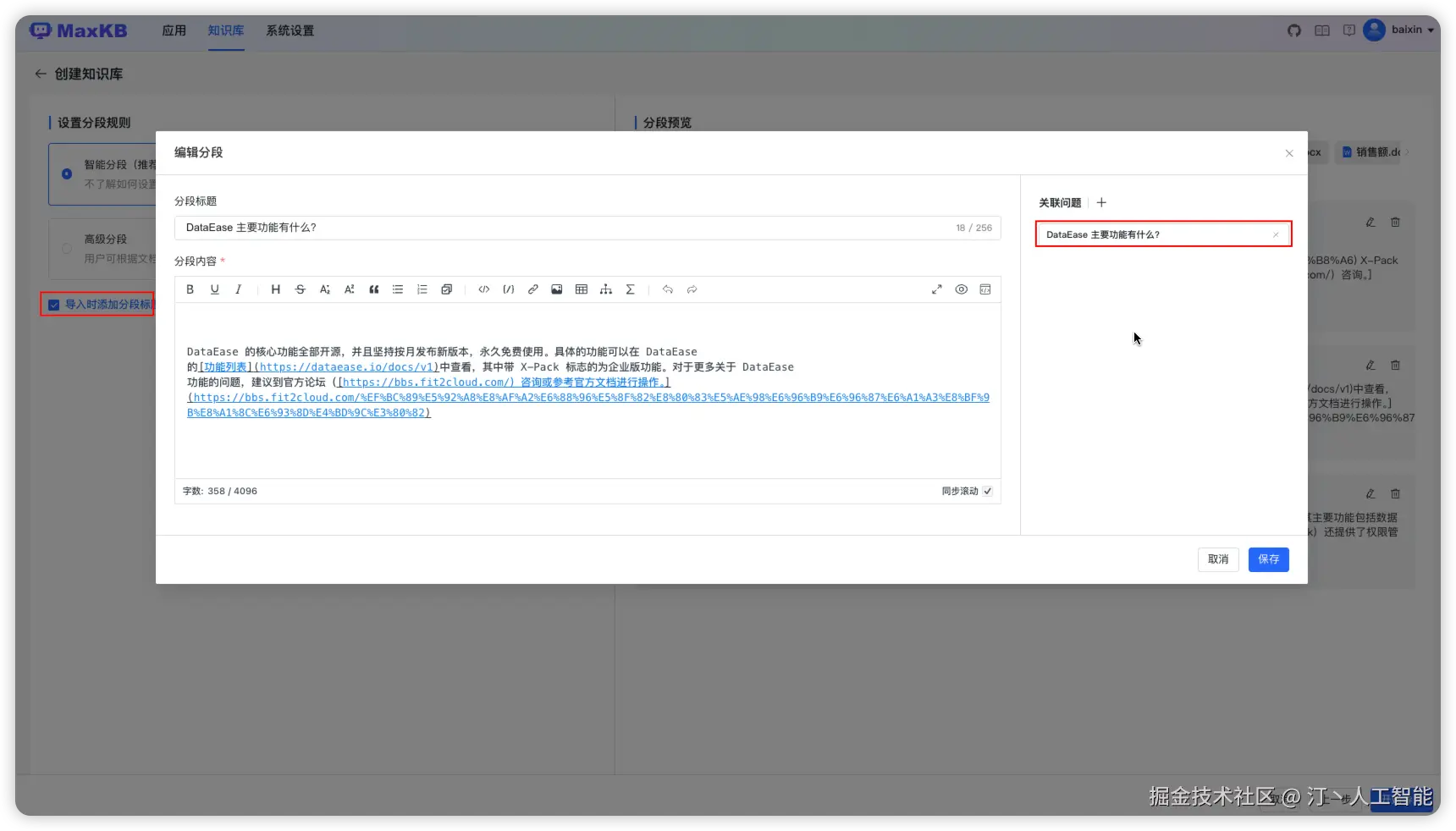Select the 销售额 document tab
The height and width of the screenshot is (831, 1456).
(x=1371, y=152)
